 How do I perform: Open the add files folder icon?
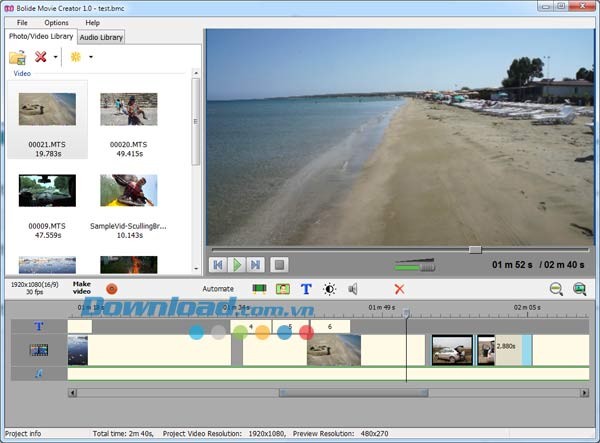[x=17, y=57]
